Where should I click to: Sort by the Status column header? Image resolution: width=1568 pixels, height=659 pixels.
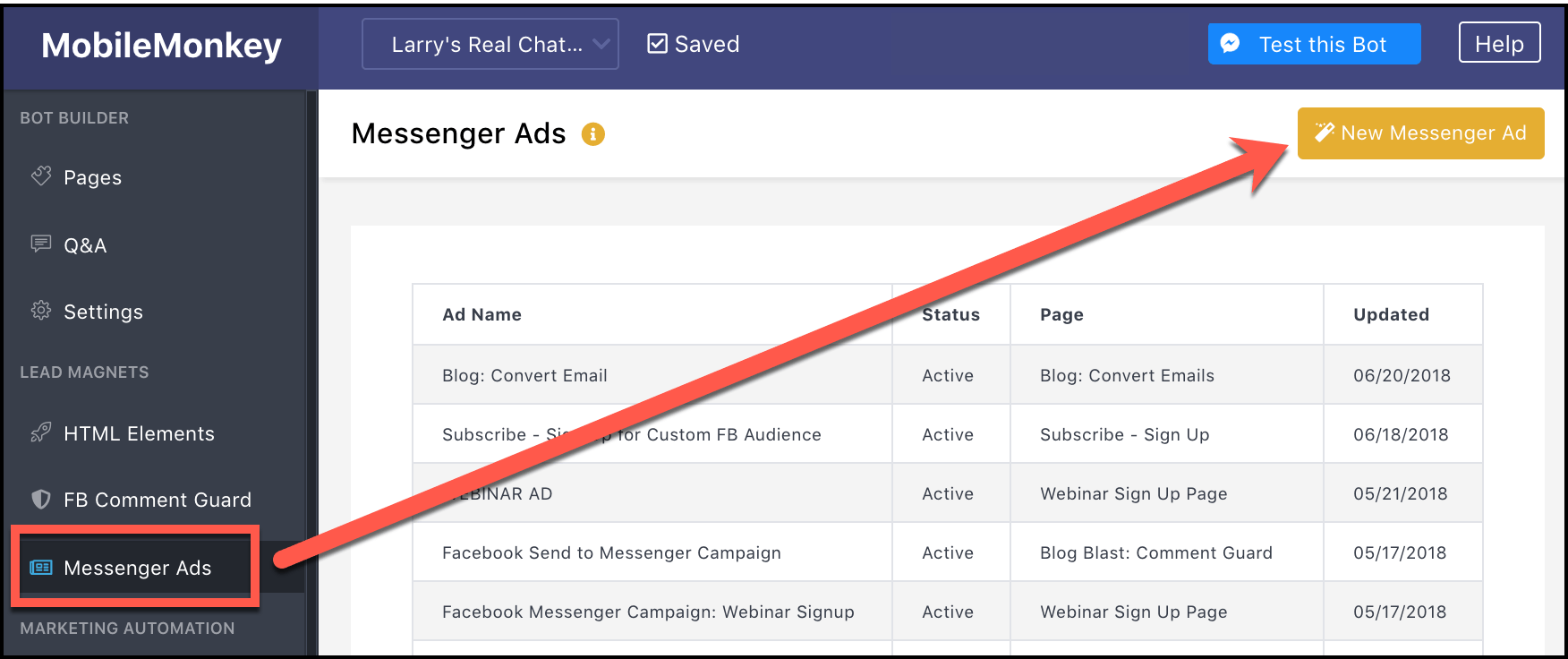[x=950, y=314]
